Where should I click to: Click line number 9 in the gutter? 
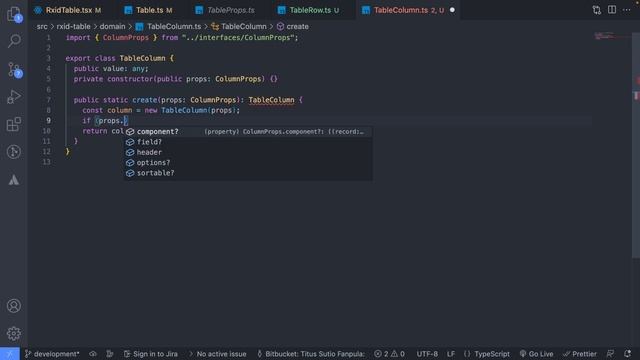[48, 120]
